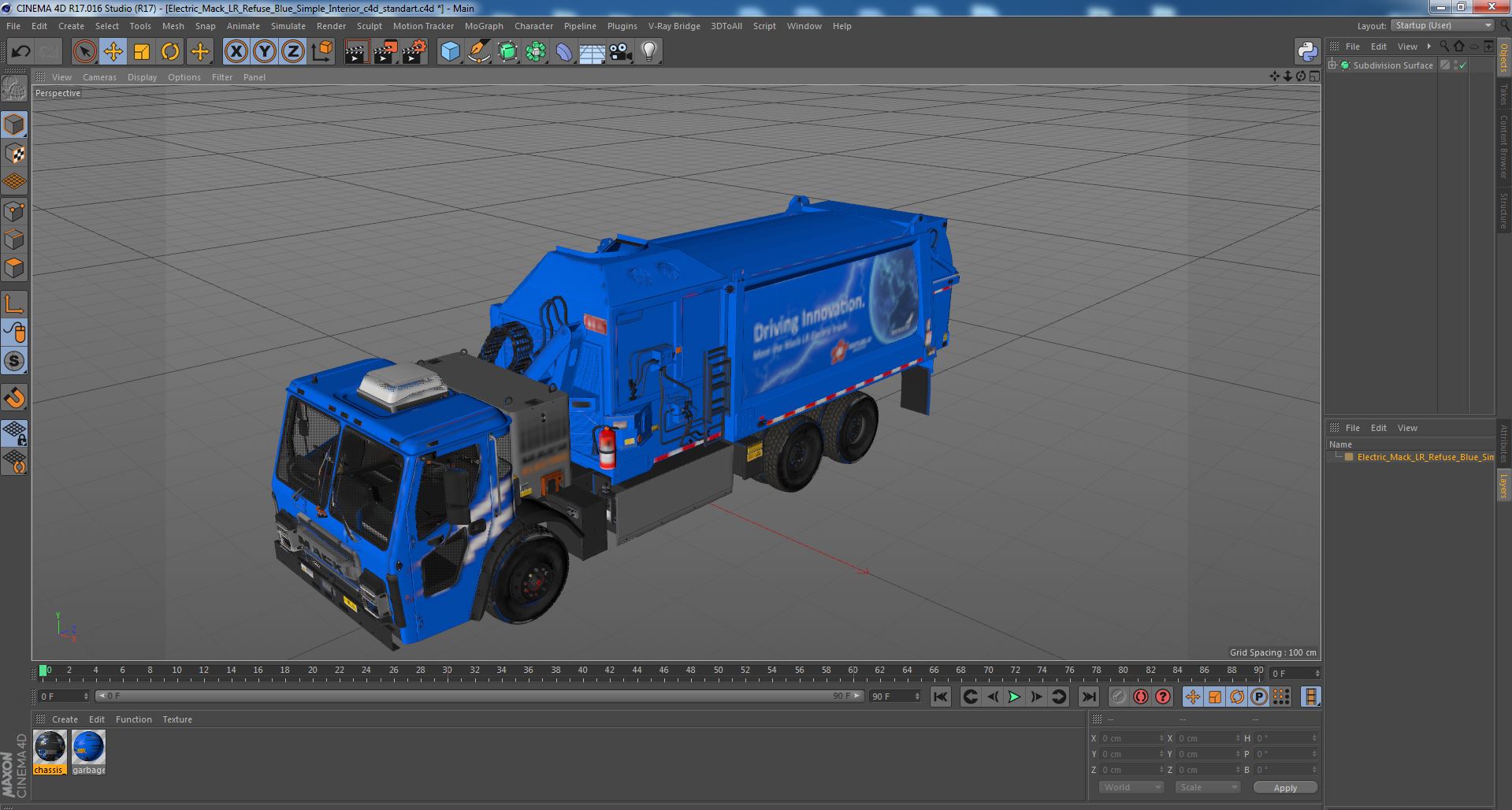Click the current frame 0 F field
The image size is (1512, 810).
(x=64, y=697)
